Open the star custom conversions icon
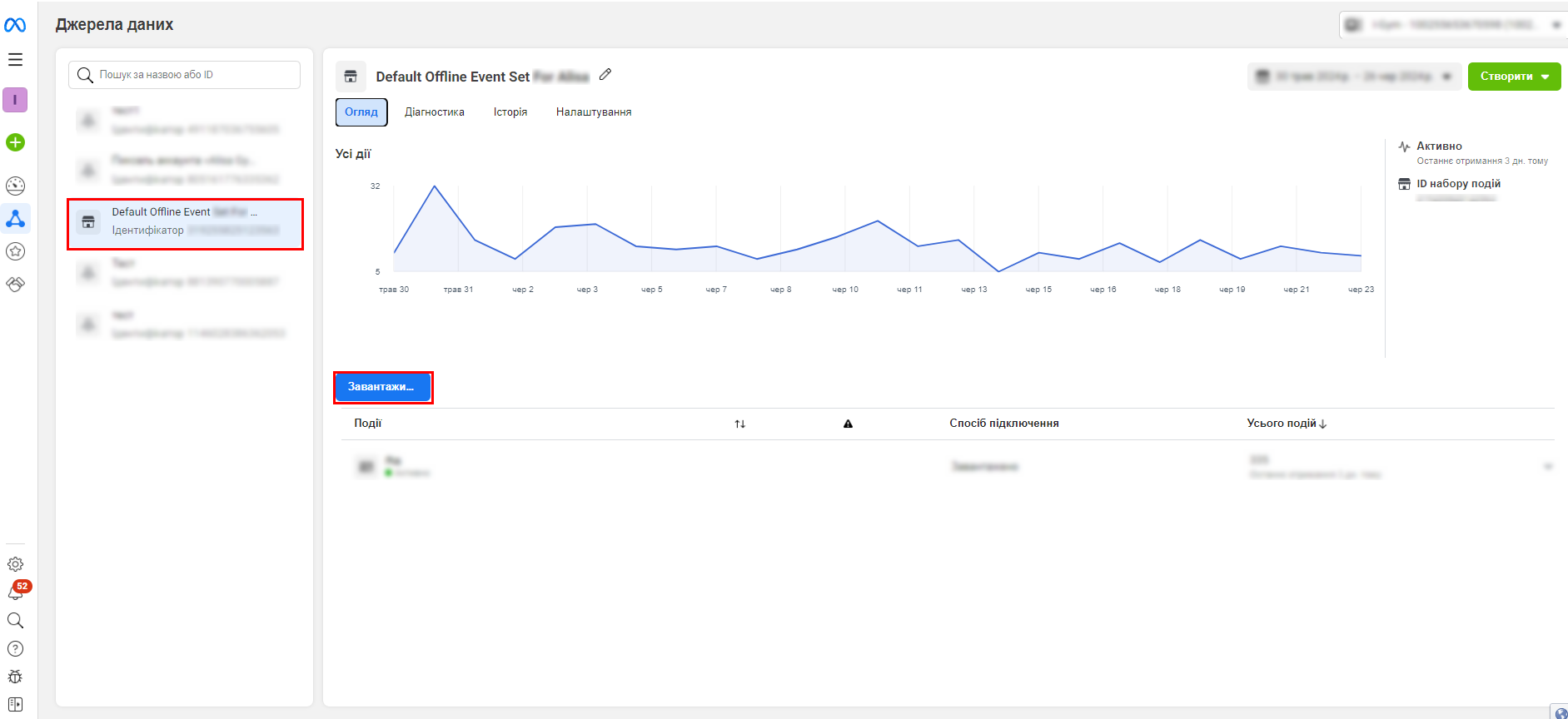The width and height of the screenshot is (1568, 719). tap(15, 251)
